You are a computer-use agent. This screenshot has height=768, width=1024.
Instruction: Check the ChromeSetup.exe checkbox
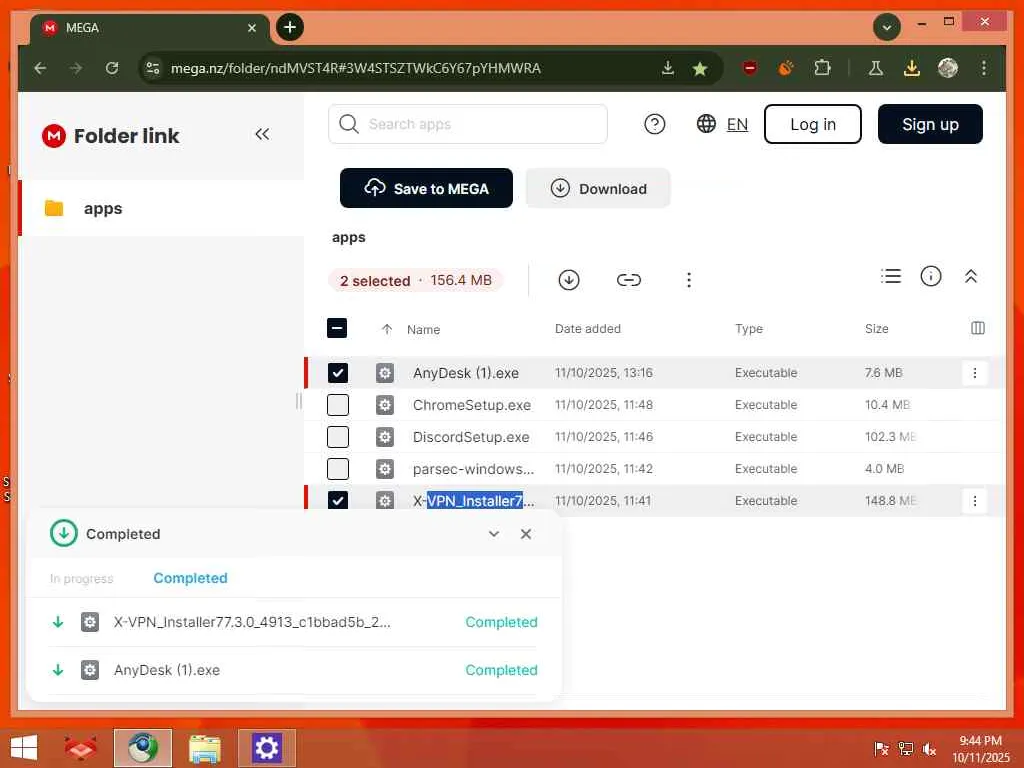coord(338,405)
